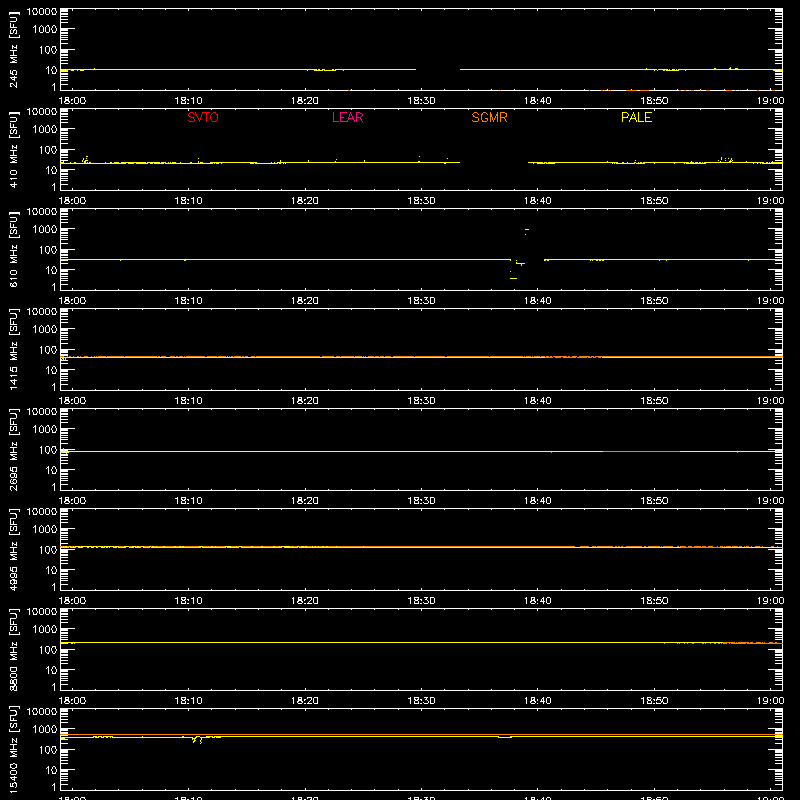The width and height of the screenshot is (800, 800).
Task: Click 18:50 tick under the 4995 MHz plot
Action: coord(654,601)
